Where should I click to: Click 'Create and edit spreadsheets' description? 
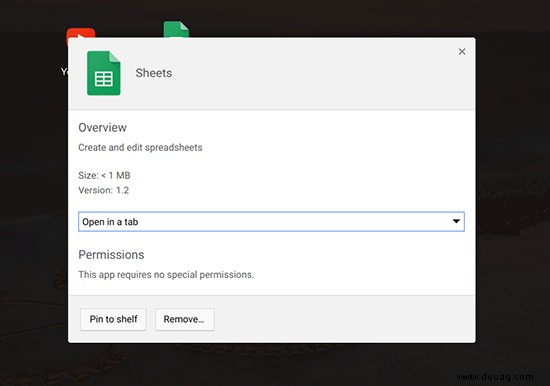140,147
